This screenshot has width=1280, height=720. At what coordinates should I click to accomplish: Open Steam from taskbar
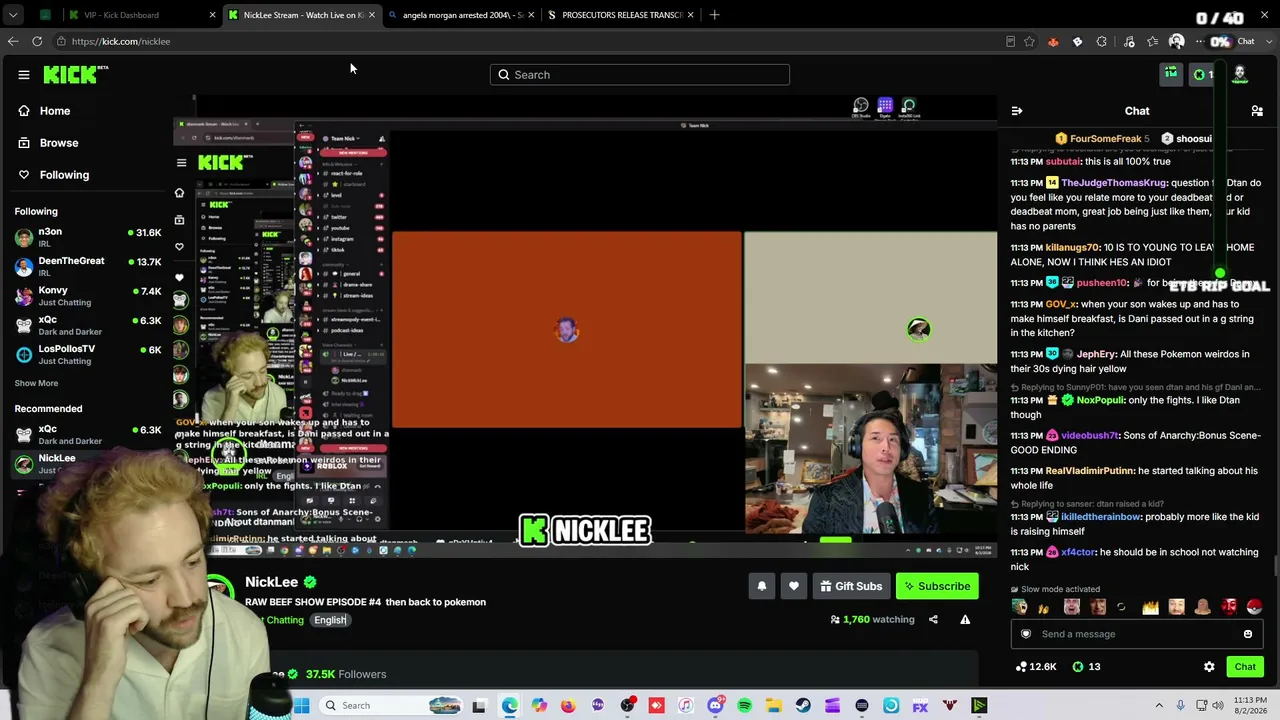[803, 706]
